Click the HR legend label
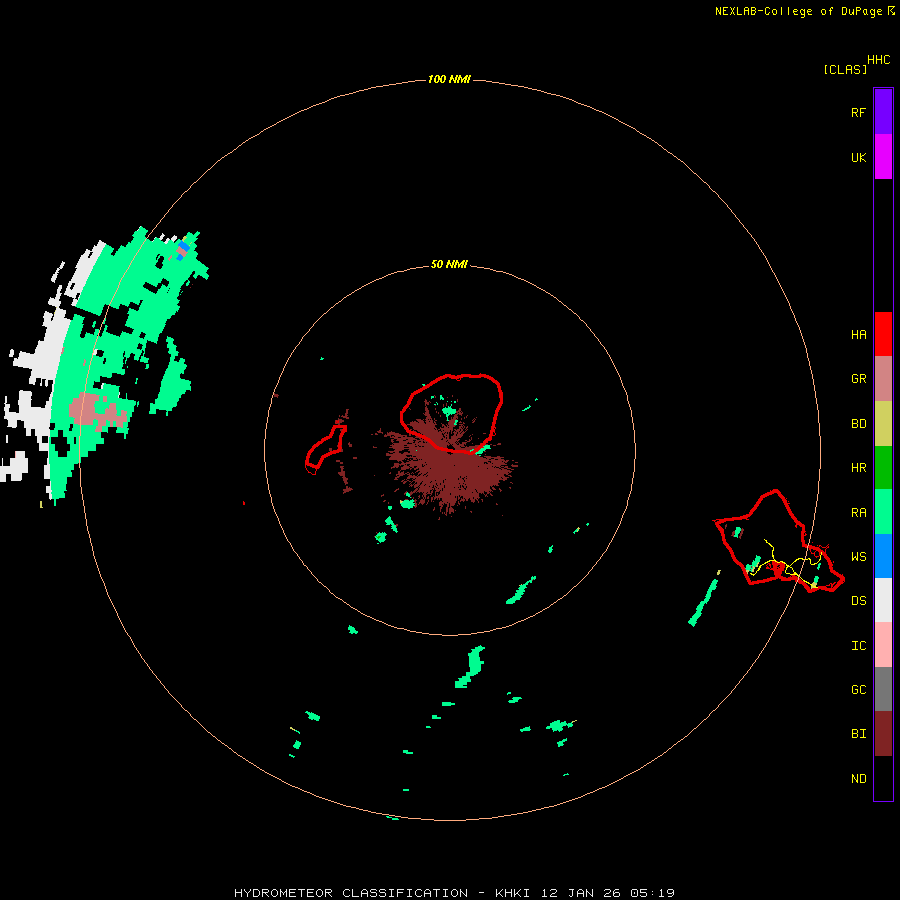Viewport: 900px width, 900px height. [x=858, y=468]
